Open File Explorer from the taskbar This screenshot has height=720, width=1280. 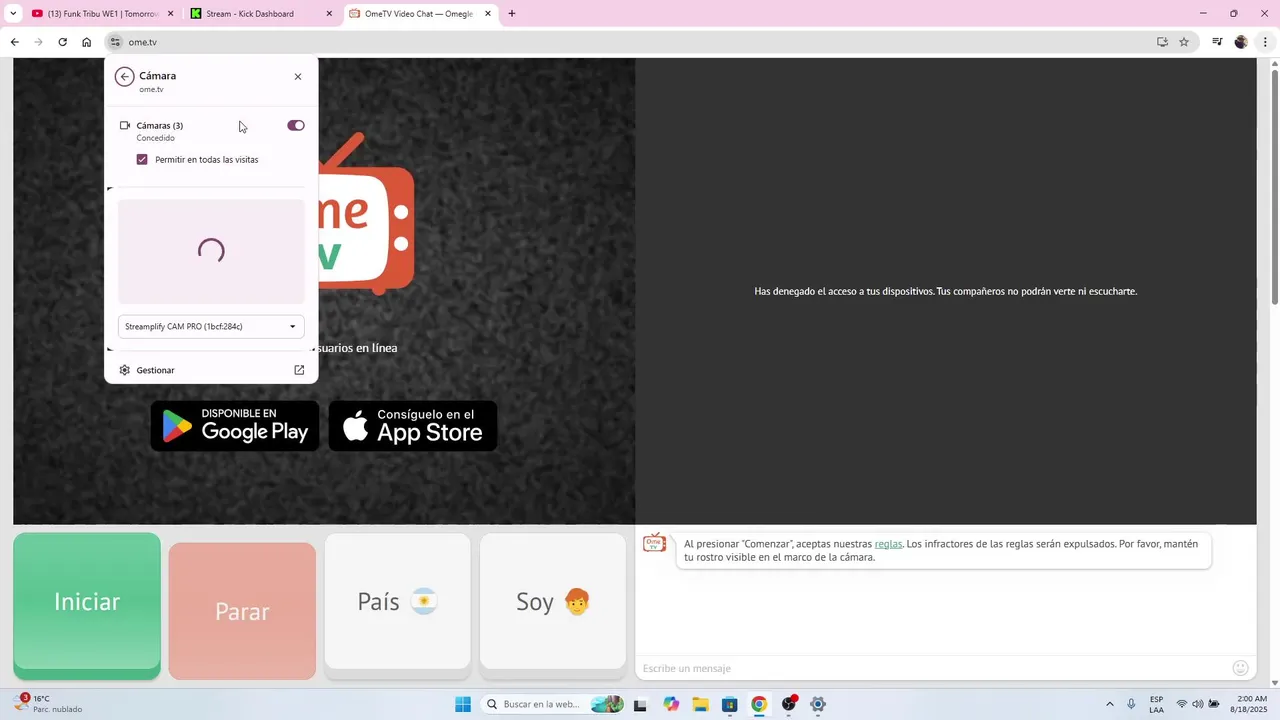(x=700, y=704)
